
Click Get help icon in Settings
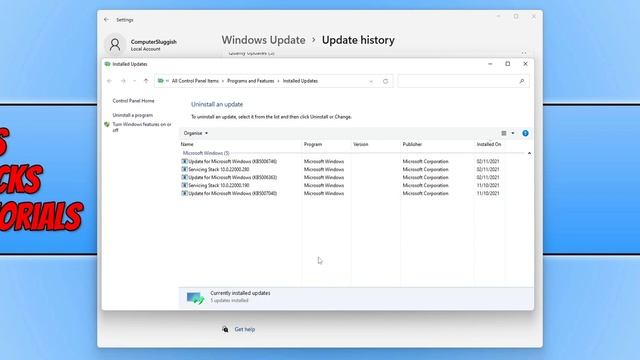(225, 329)
